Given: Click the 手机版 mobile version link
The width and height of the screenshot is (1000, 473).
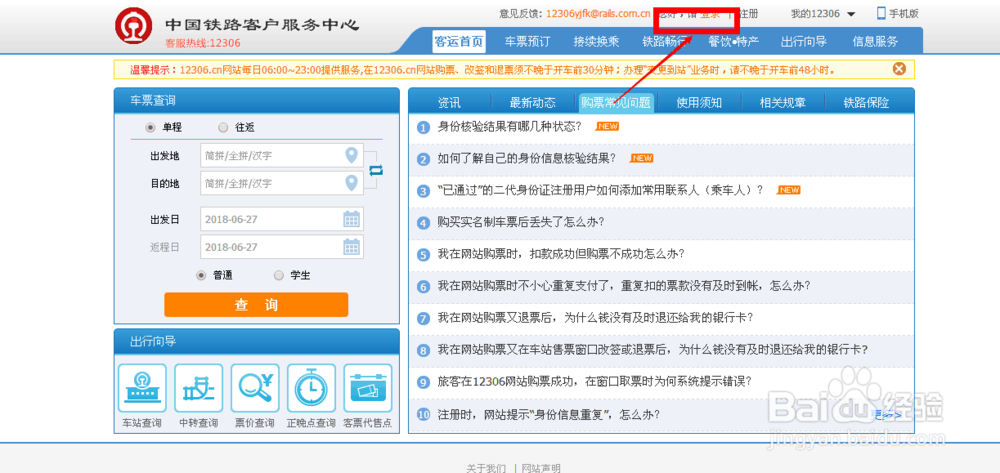Looking at the screenshot, I should tap(904, 13).
